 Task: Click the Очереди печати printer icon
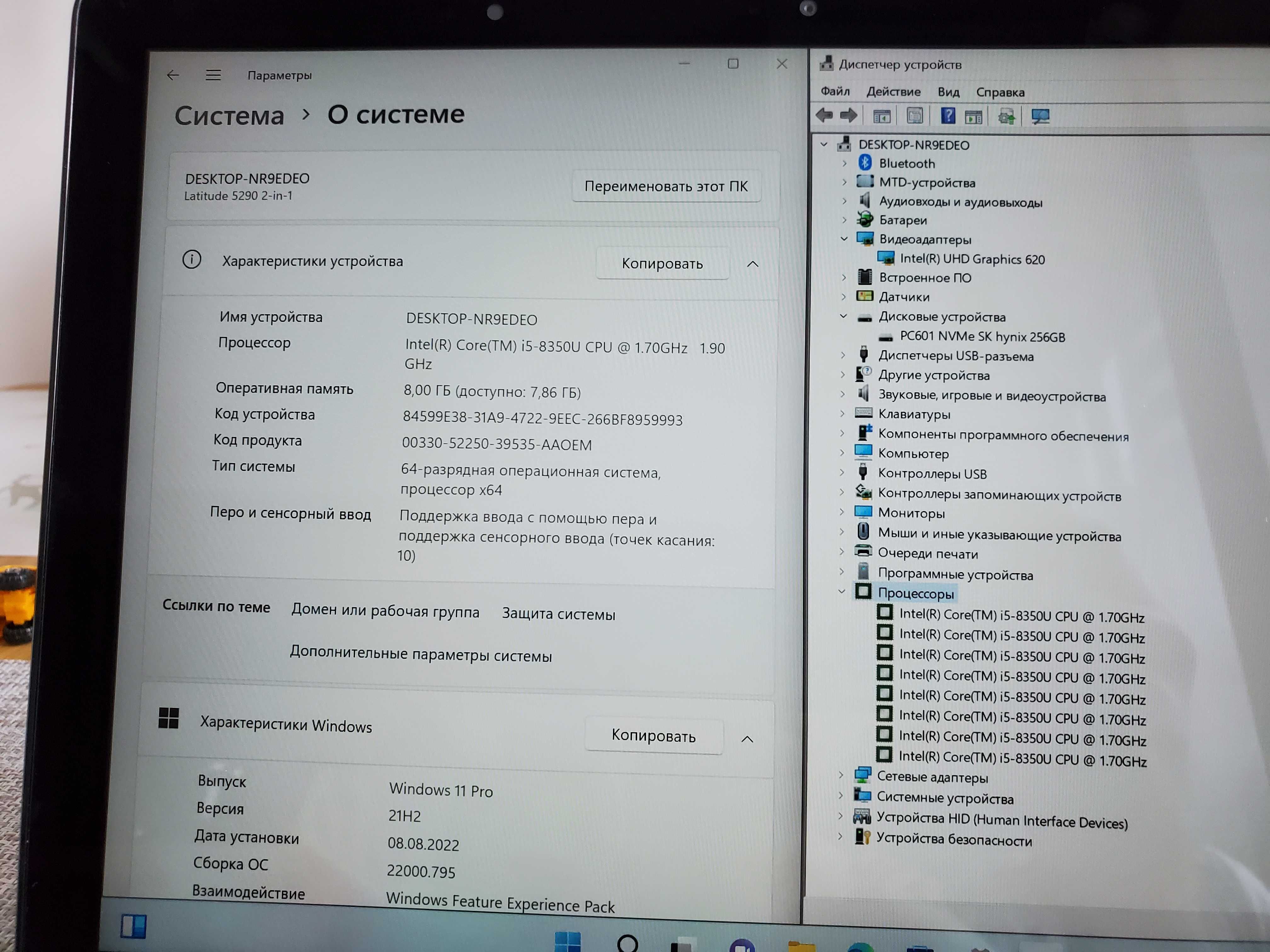[x=863, y=552]
